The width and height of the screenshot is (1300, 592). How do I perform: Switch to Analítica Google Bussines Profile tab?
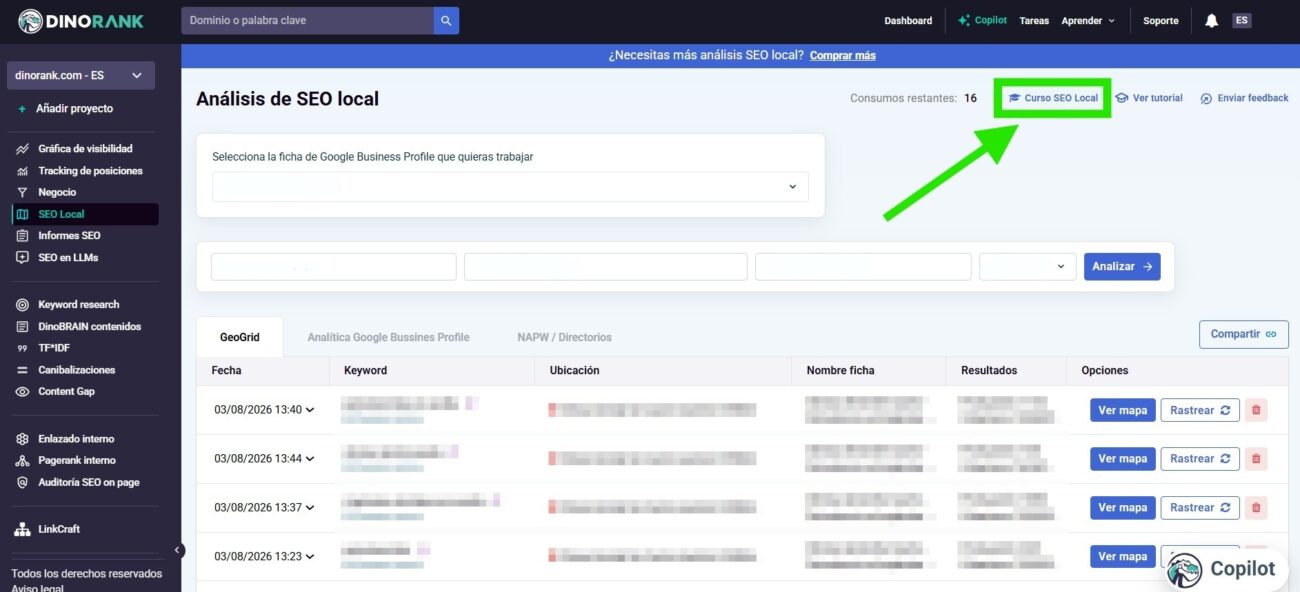(388, 337)
